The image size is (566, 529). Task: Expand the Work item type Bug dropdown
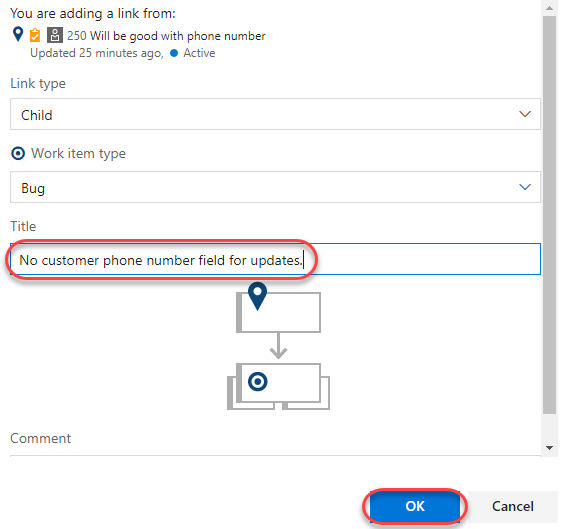[x=275, y=187]
